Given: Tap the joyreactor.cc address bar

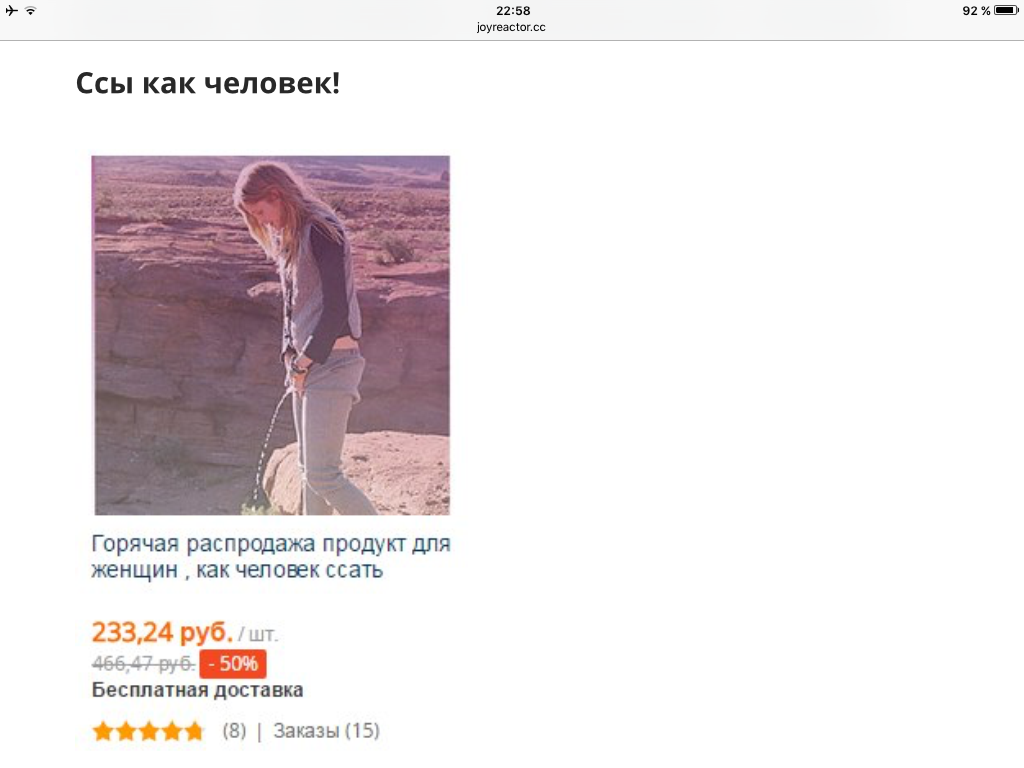Looking at the screenshot, I should point(511,27).
